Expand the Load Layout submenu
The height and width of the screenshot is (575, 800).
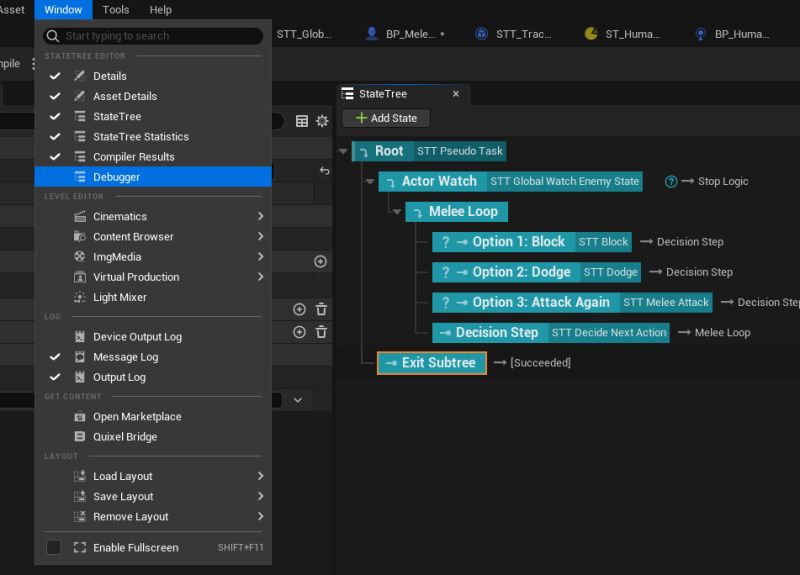153,476
